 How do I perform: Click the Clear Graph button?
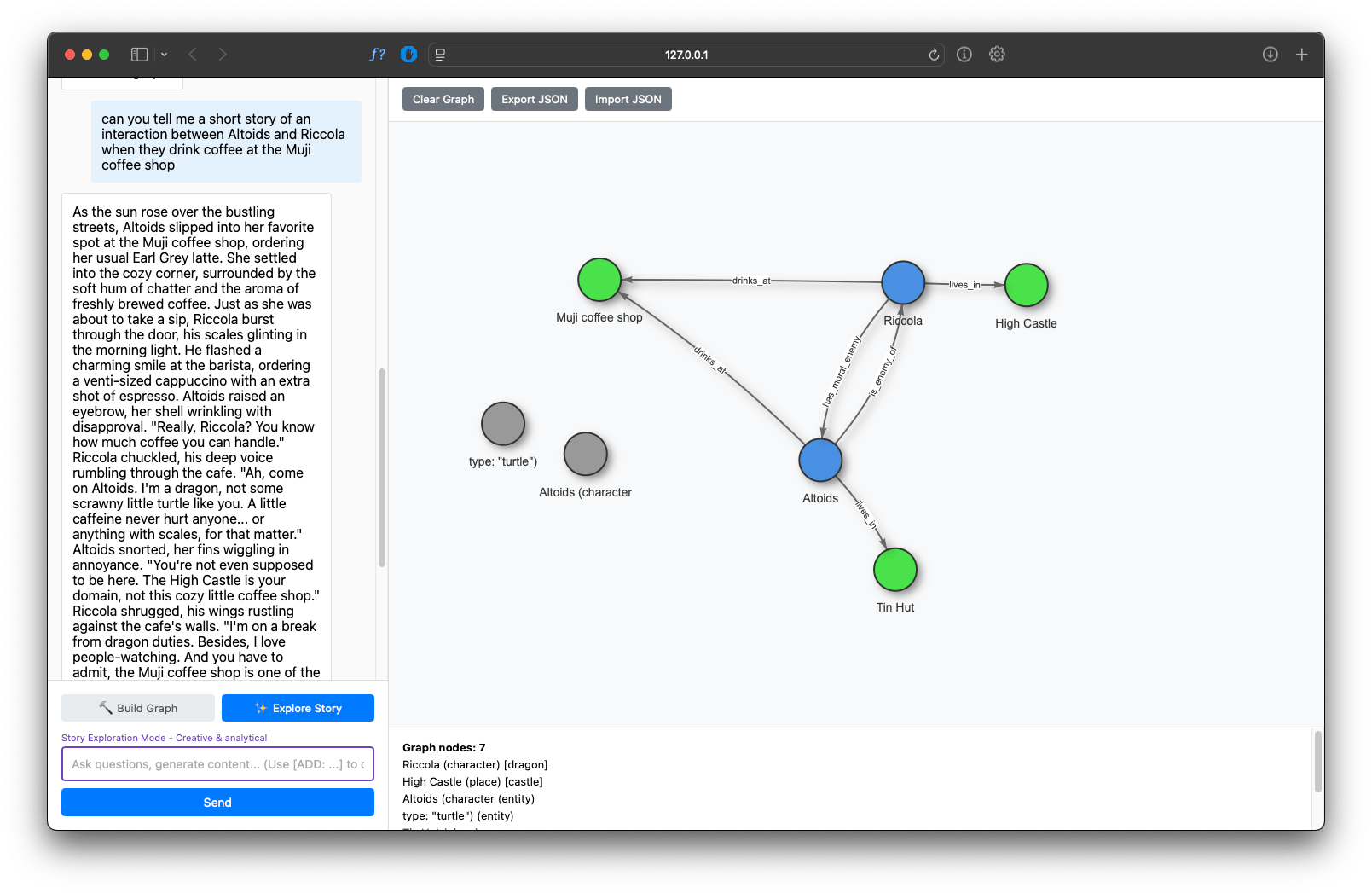(443, 99)
